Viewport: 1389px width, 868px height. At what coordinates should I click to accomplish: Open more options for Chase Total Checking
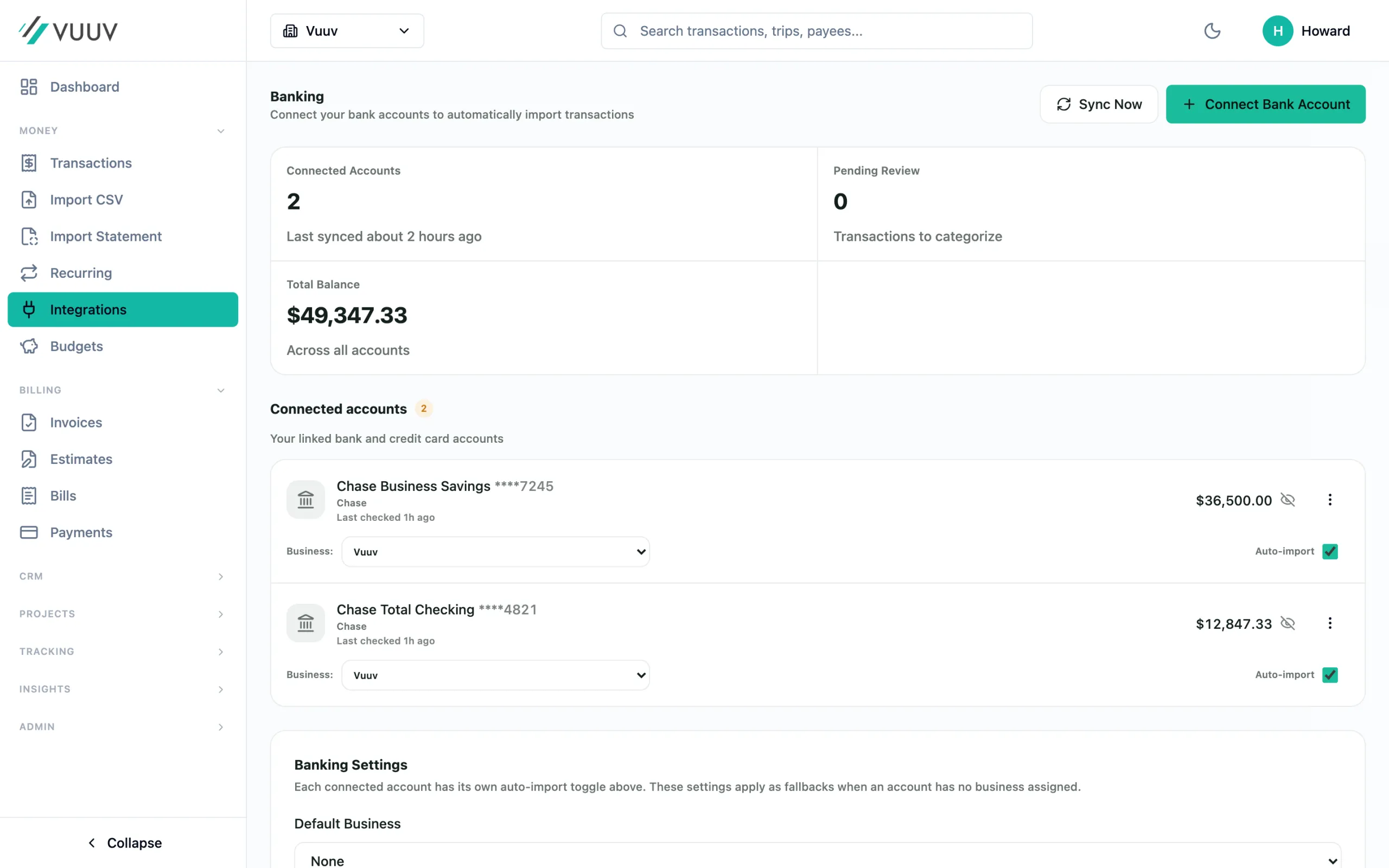coord(1330,623)
